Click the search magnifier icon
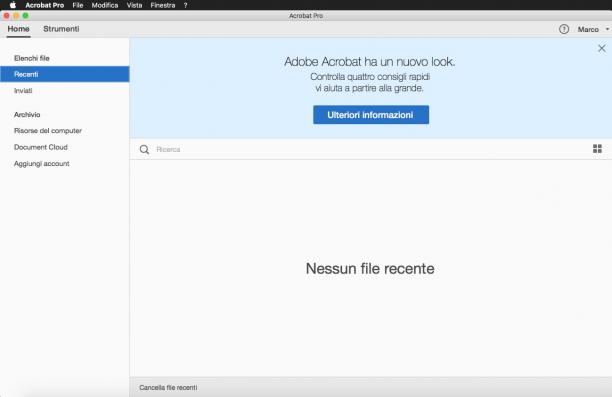Viewport: 612px width, 397px height. [144, 150]
